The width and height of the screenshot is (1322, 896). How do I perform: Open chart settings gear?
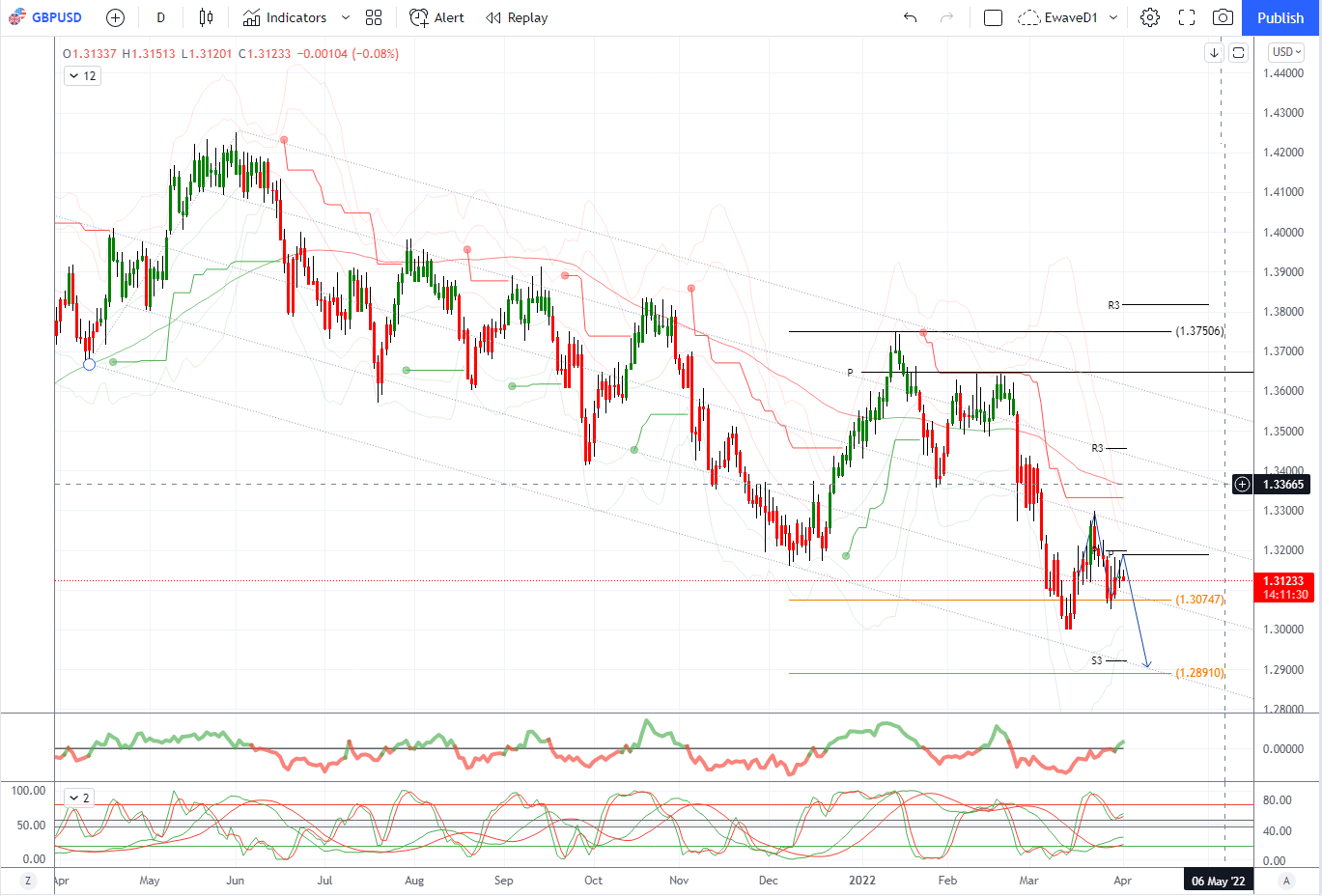point(1149,17)
